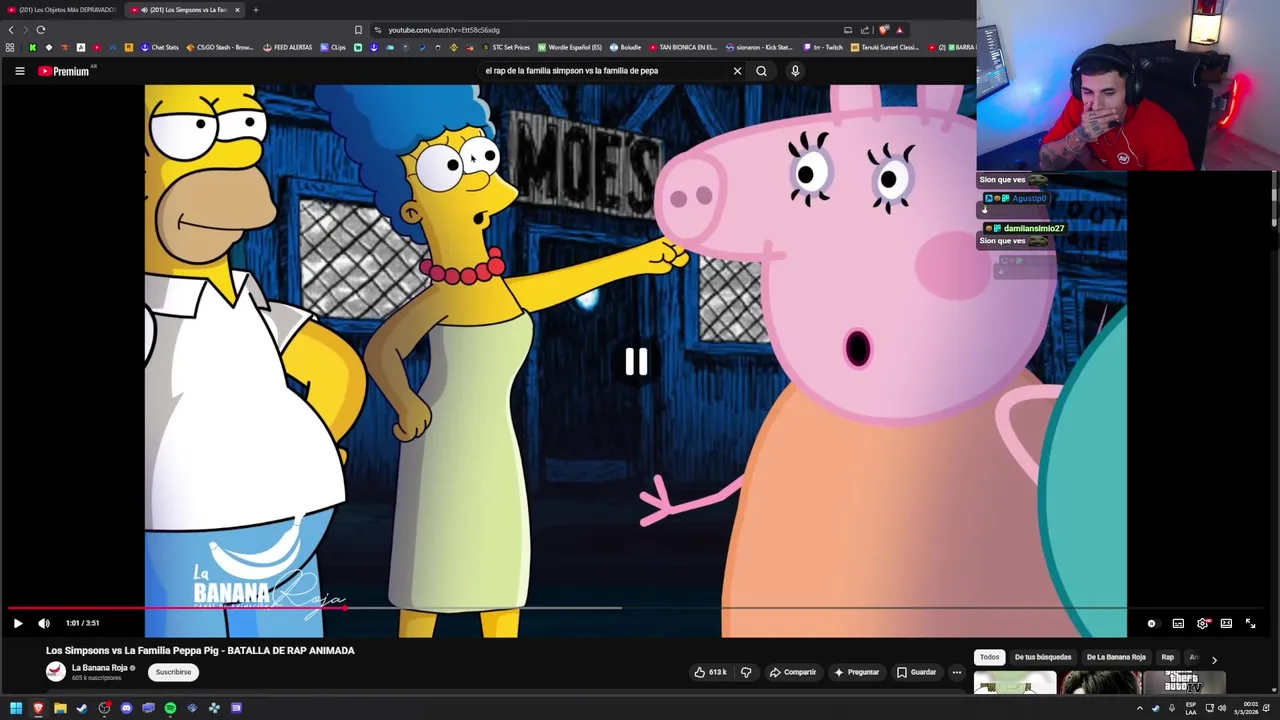1280x720 pixels.
Task: Open Brave browser from the taskbar
Action: click(x=38, y=708)
